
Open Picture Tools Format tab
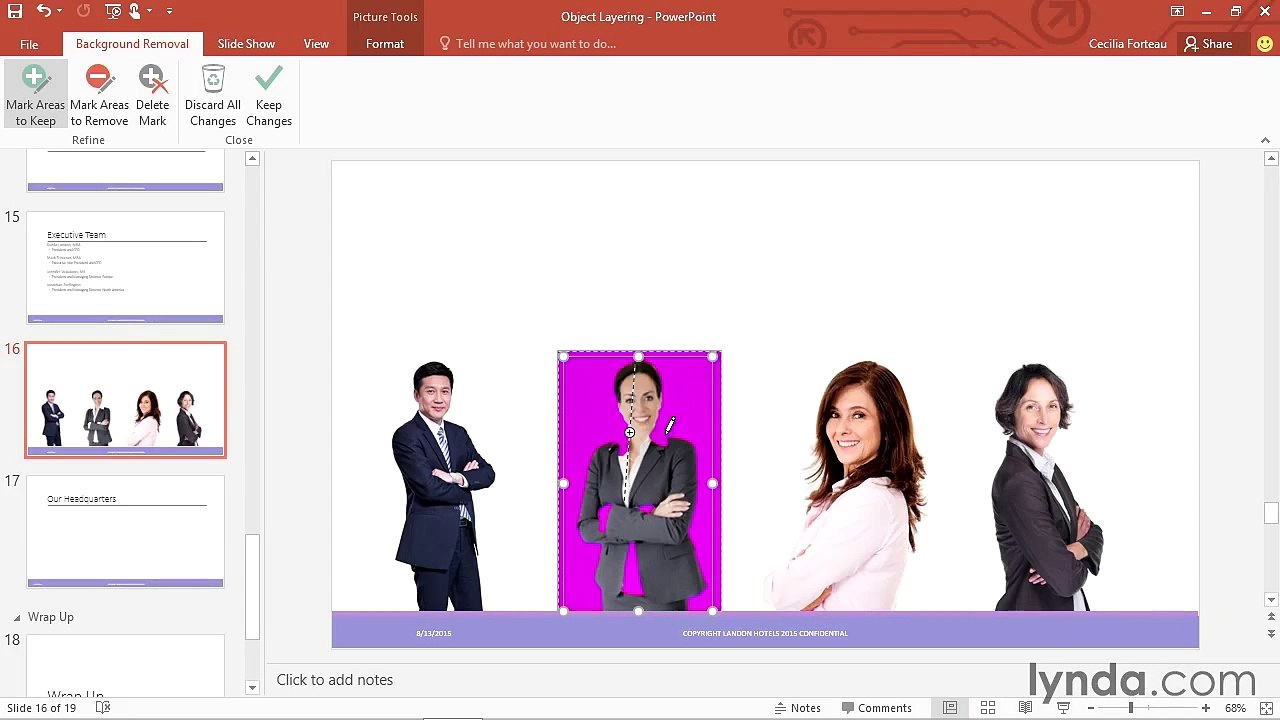point(385,44)
